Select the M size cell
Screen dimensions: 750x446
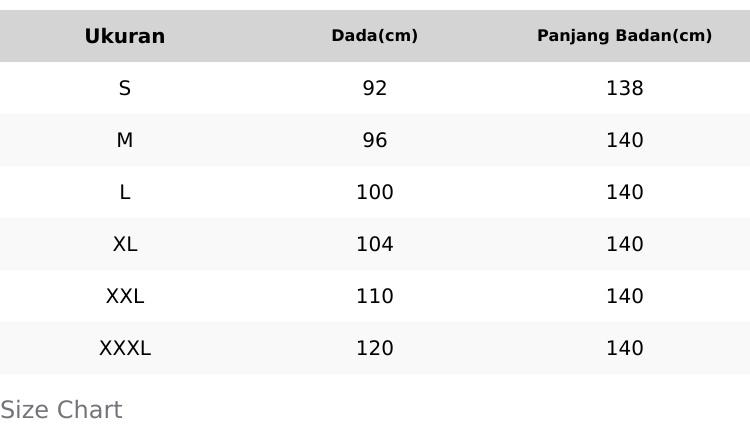click(125, 140)
